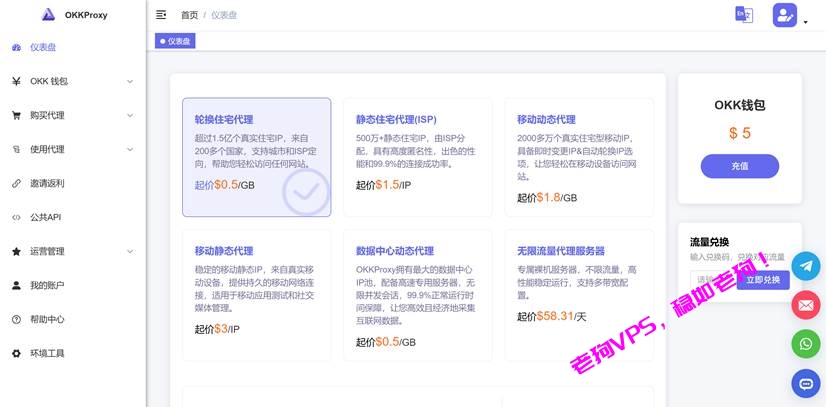Screen dimensions: 826x407
Task: Select the 静态住宅代理(ISP) card title
Action: [x=396, y=120]
